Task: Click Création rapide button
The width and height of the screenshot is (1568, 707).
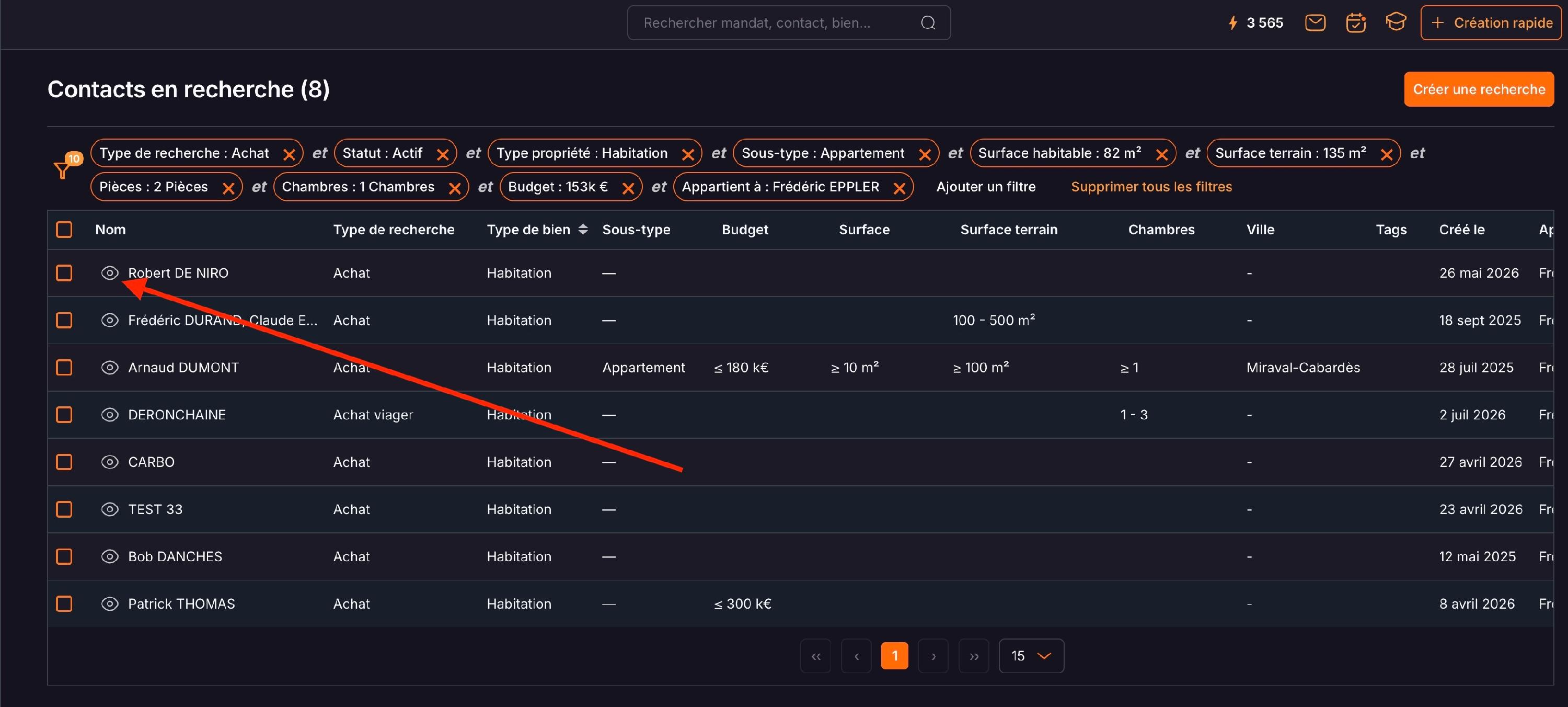Action: [x=1491, y=23]
